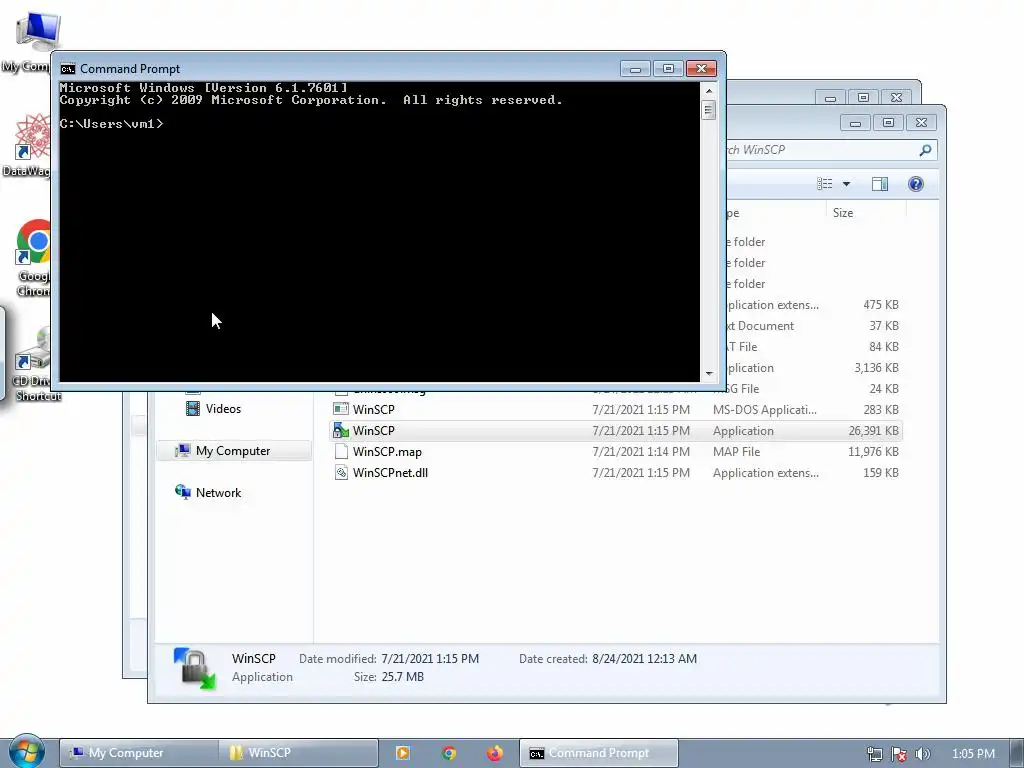Click the MS-DOS Applicati... type cell
This screenshot has width=1024, height=768.
click(765, 409)
